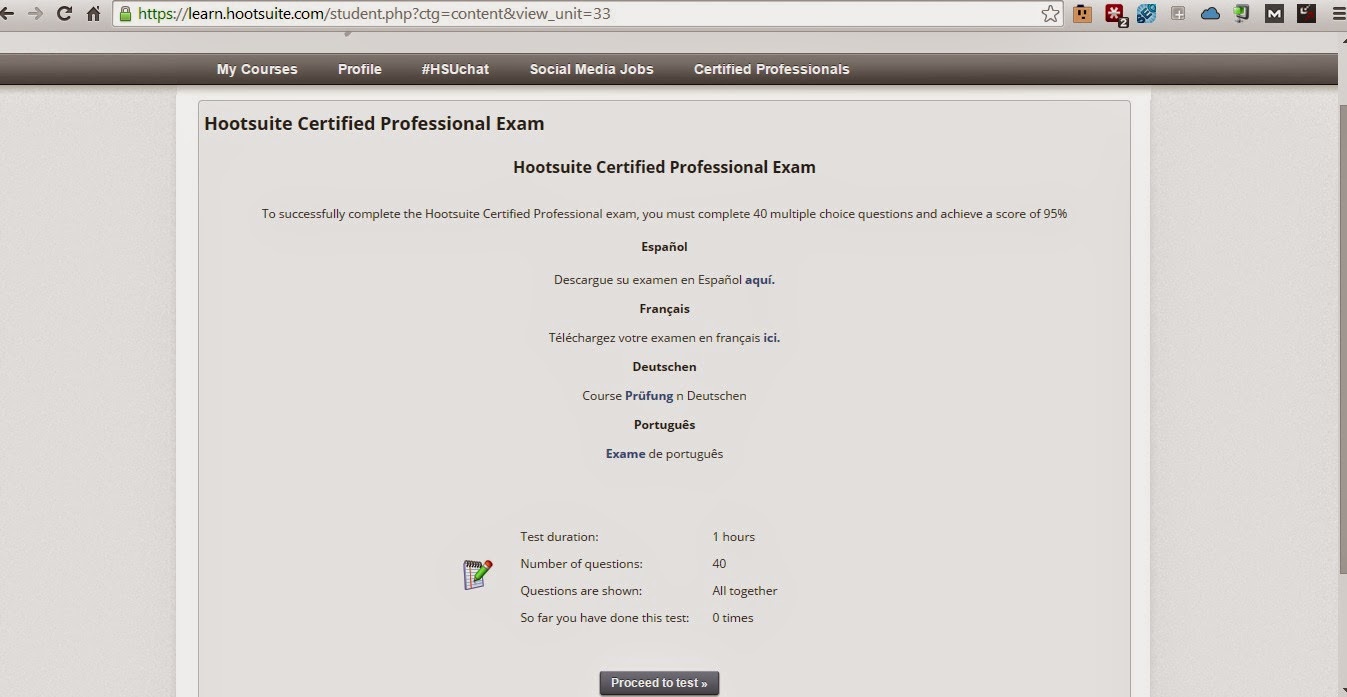
Task: Click the 'Deutschen' language heading
Action: [x=664, y=367]
